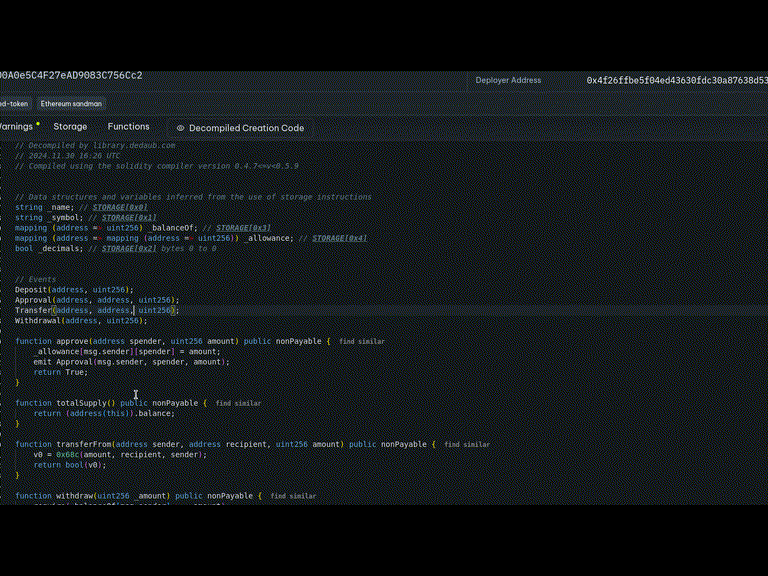Click the Ethereum sandman tag
This screenshot has width=768, height=576.
[x=71, y=103]
